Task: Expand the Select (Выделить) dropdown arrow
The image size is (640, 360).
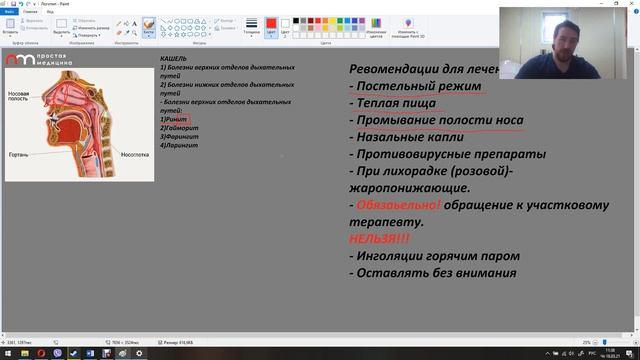Action: [62, 36]
